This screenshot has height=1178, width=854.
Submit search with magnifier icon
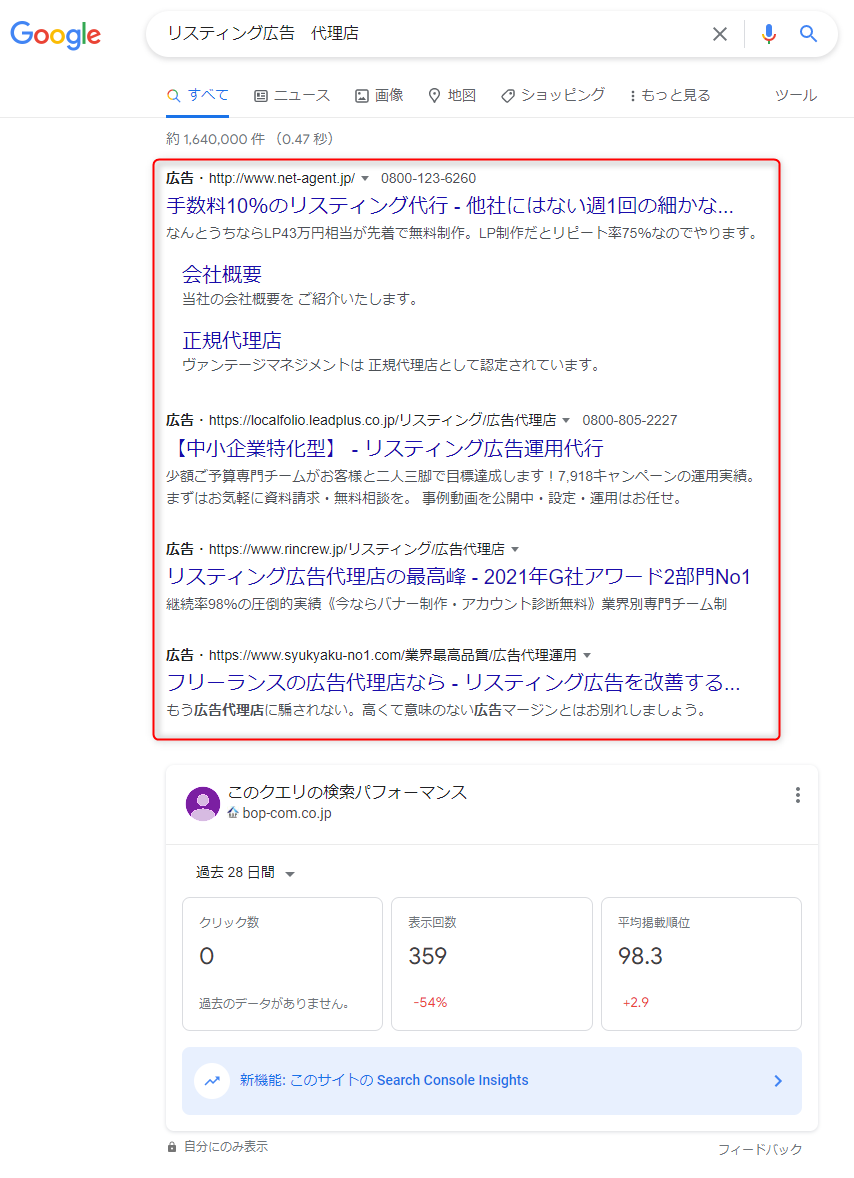(x=808, y=34)
